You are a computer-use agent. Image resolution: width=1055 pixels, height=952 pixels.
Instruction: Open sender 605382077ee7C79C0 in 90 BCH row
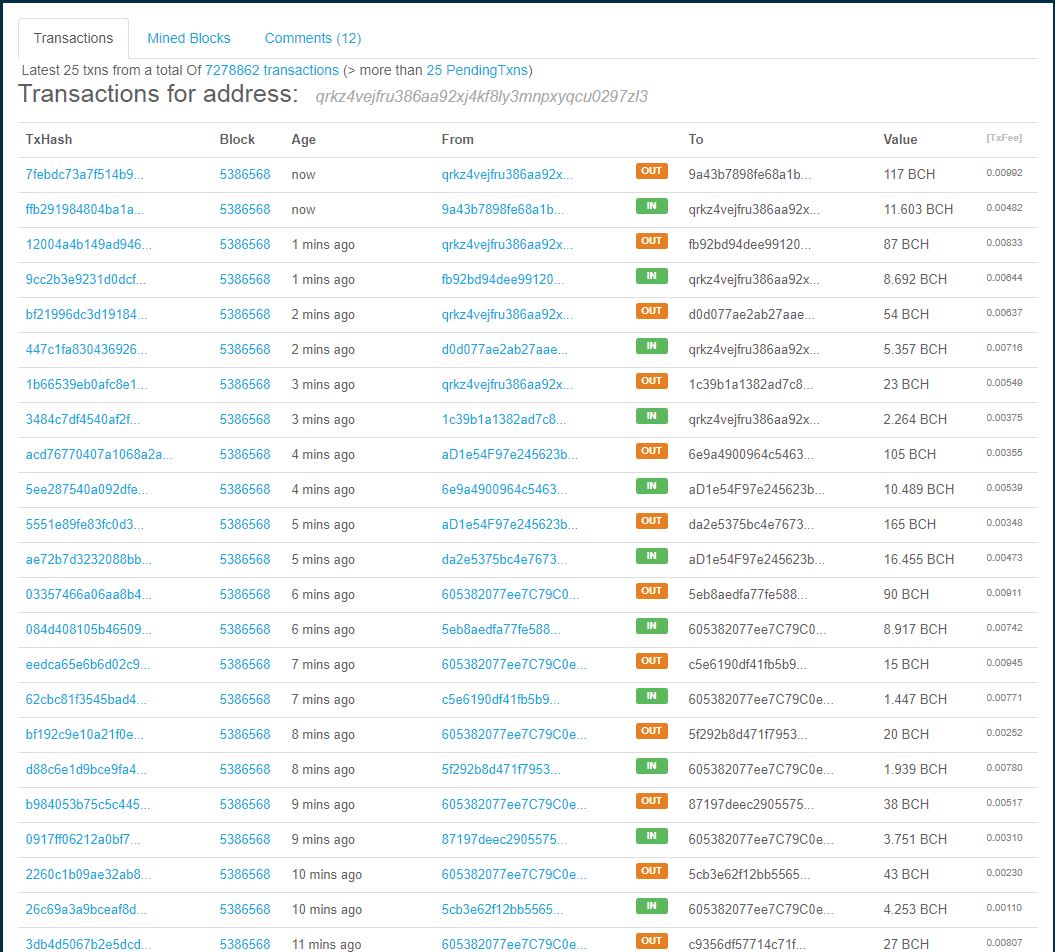[510, 594]
